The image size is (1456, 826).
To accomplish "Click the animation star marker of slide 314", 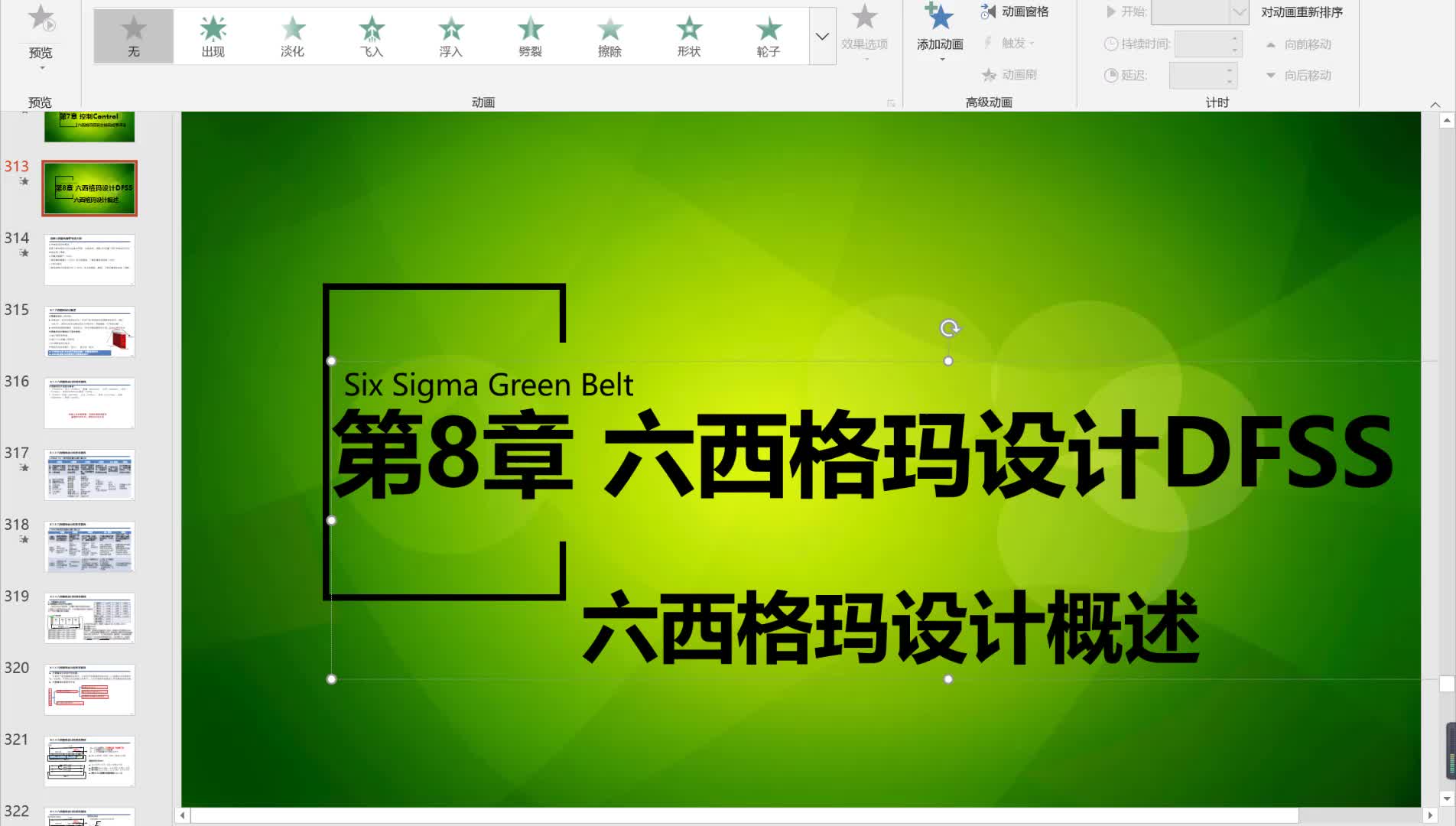I will [24, 253].
